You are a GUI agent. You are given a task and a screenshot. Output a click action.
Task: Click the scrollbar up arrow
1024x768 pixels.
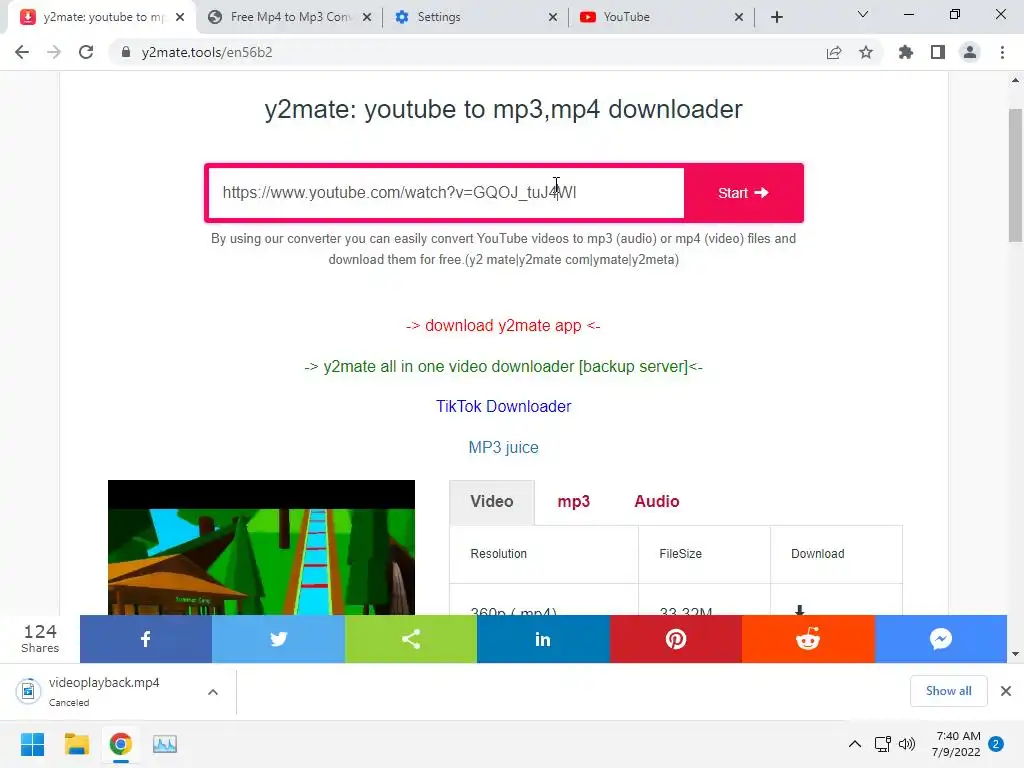pyautogui.click(x=1015, y=81)
